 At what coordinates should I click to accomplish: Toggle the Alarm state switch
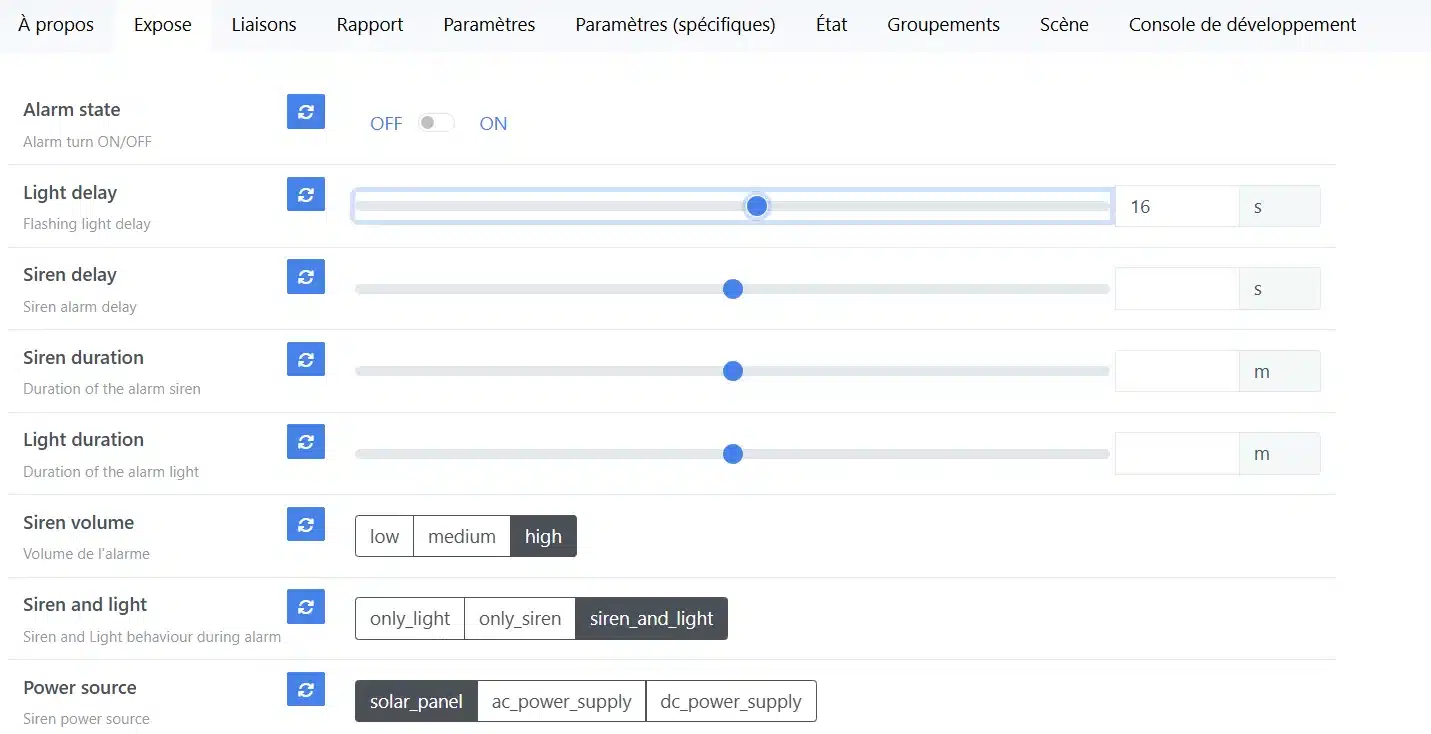(x=436, y=123)
